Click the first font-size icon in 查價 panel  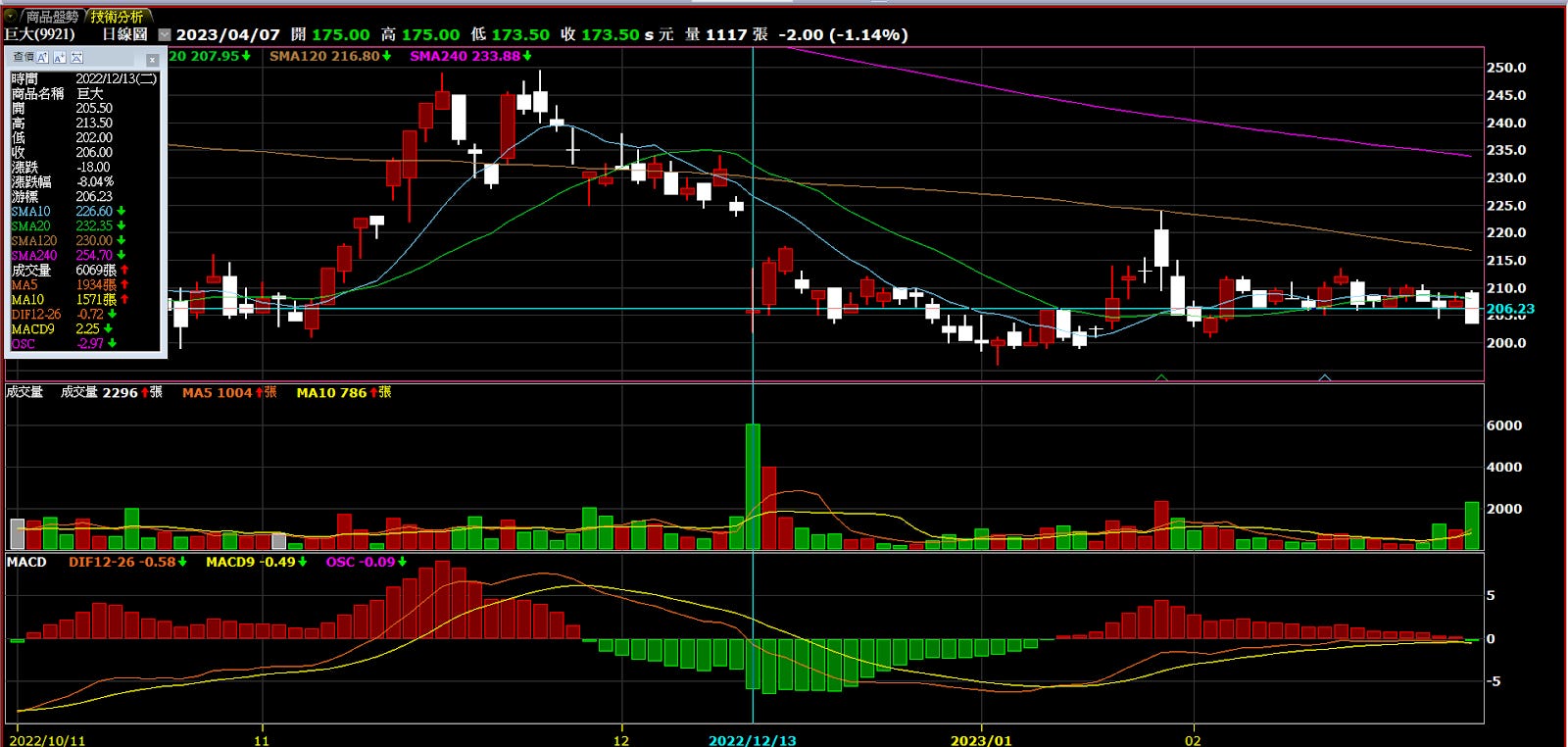(x=42, y=58)
